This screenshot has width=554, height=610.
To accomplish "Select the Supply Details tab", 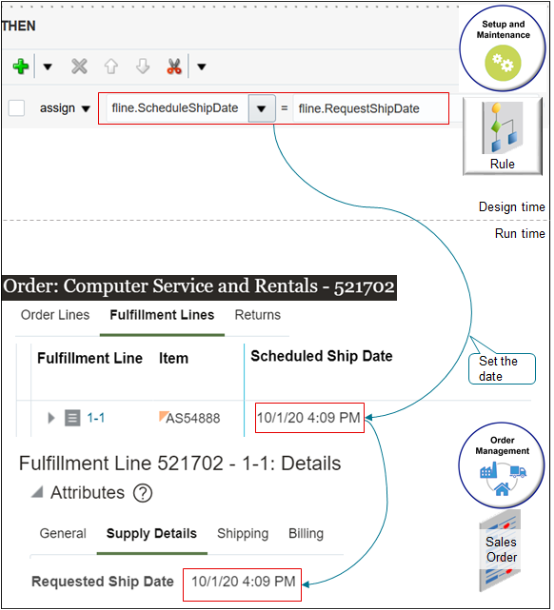I will pos(151,533).
